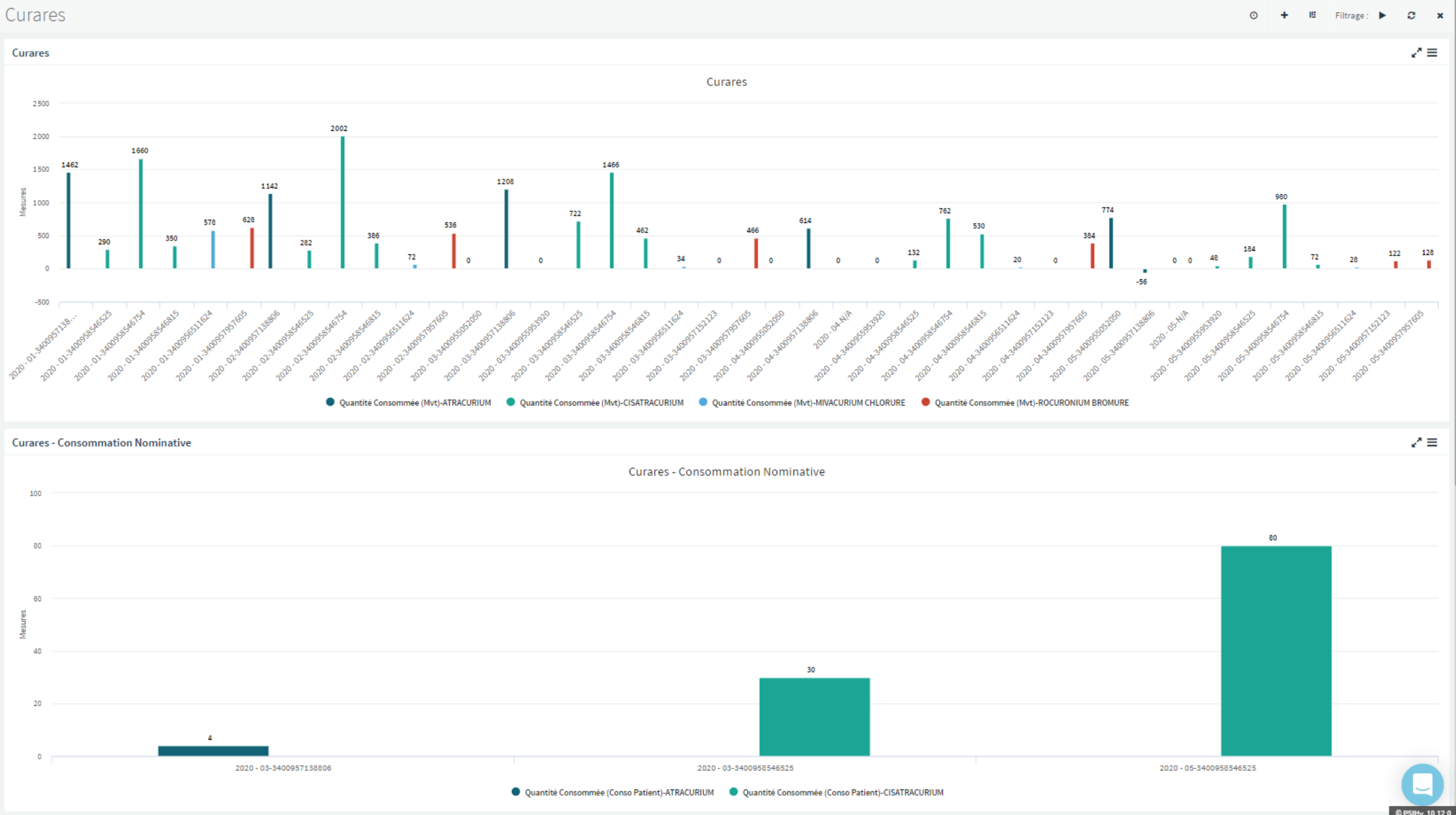
Task: Open the Curares panel hamburger menu
Action: pos(1432,53)
